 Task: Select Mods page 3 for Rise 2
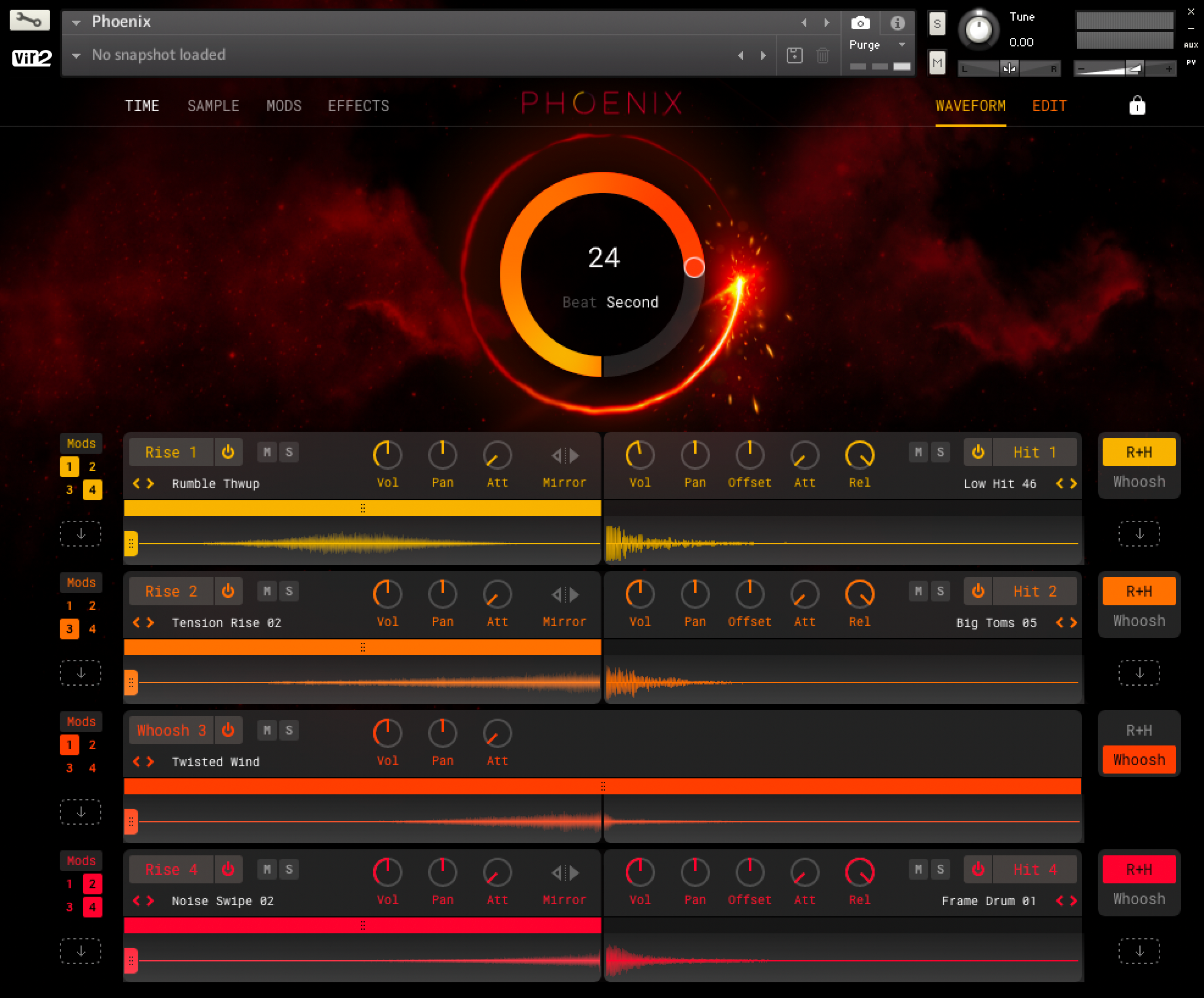click(x=69, y=629)
